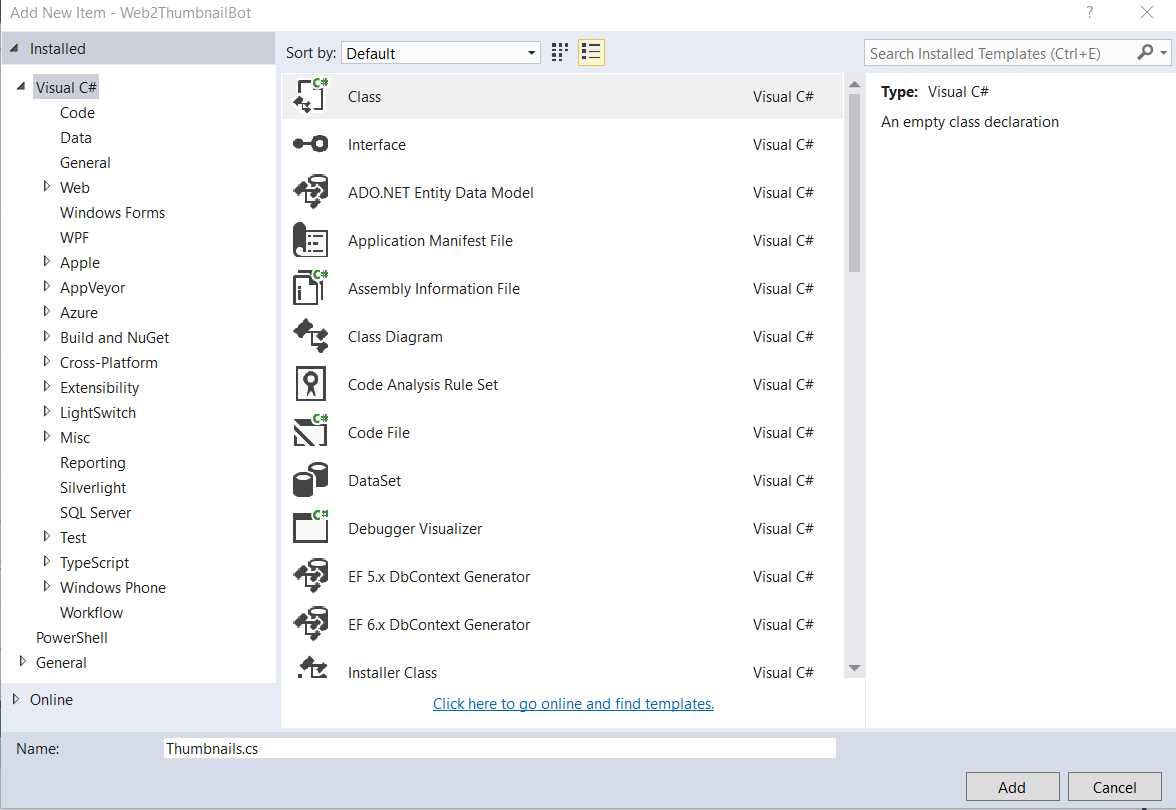This screenshot has width=1176, height=810.
Task: Choose the Debugger Visualizer template icon
Action: pyautogui.click(x=310, y=528)
